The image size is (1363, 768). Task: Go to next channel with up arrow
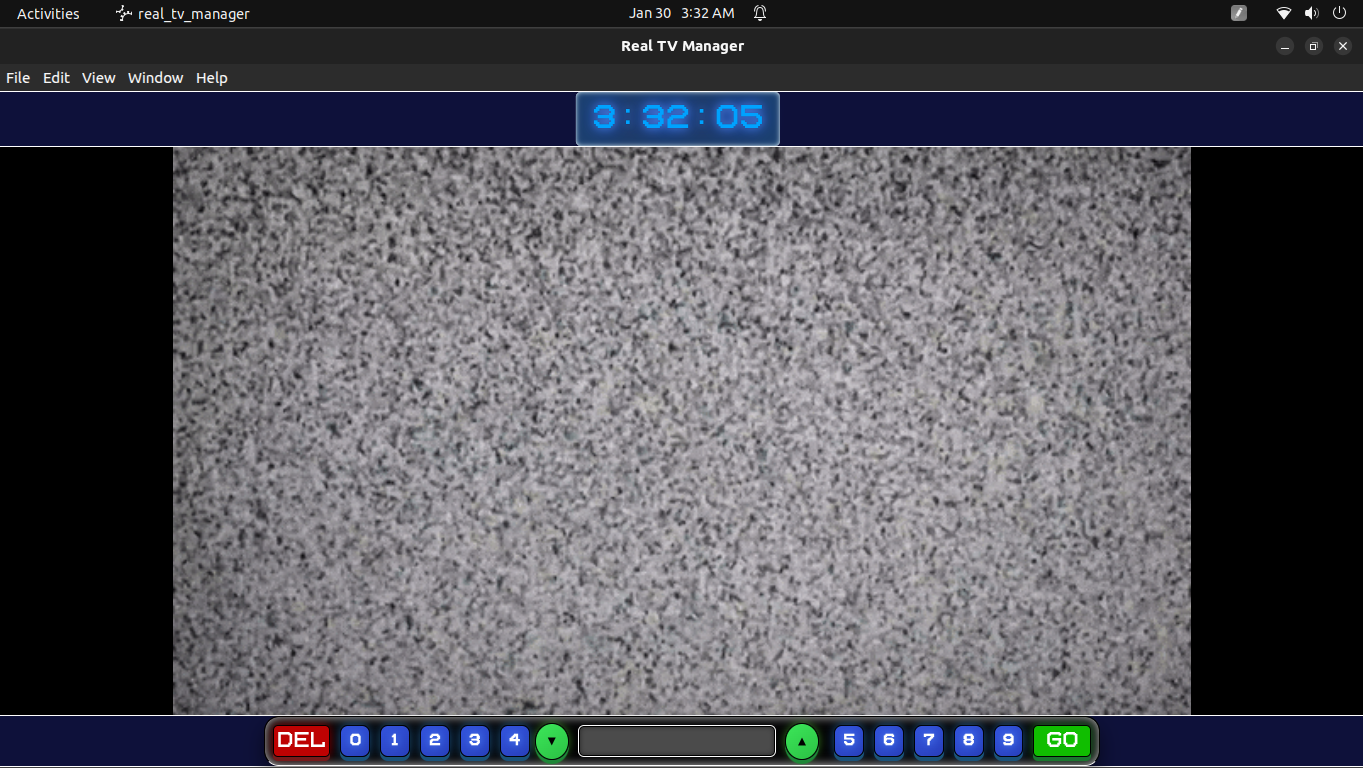pos(801,741)
